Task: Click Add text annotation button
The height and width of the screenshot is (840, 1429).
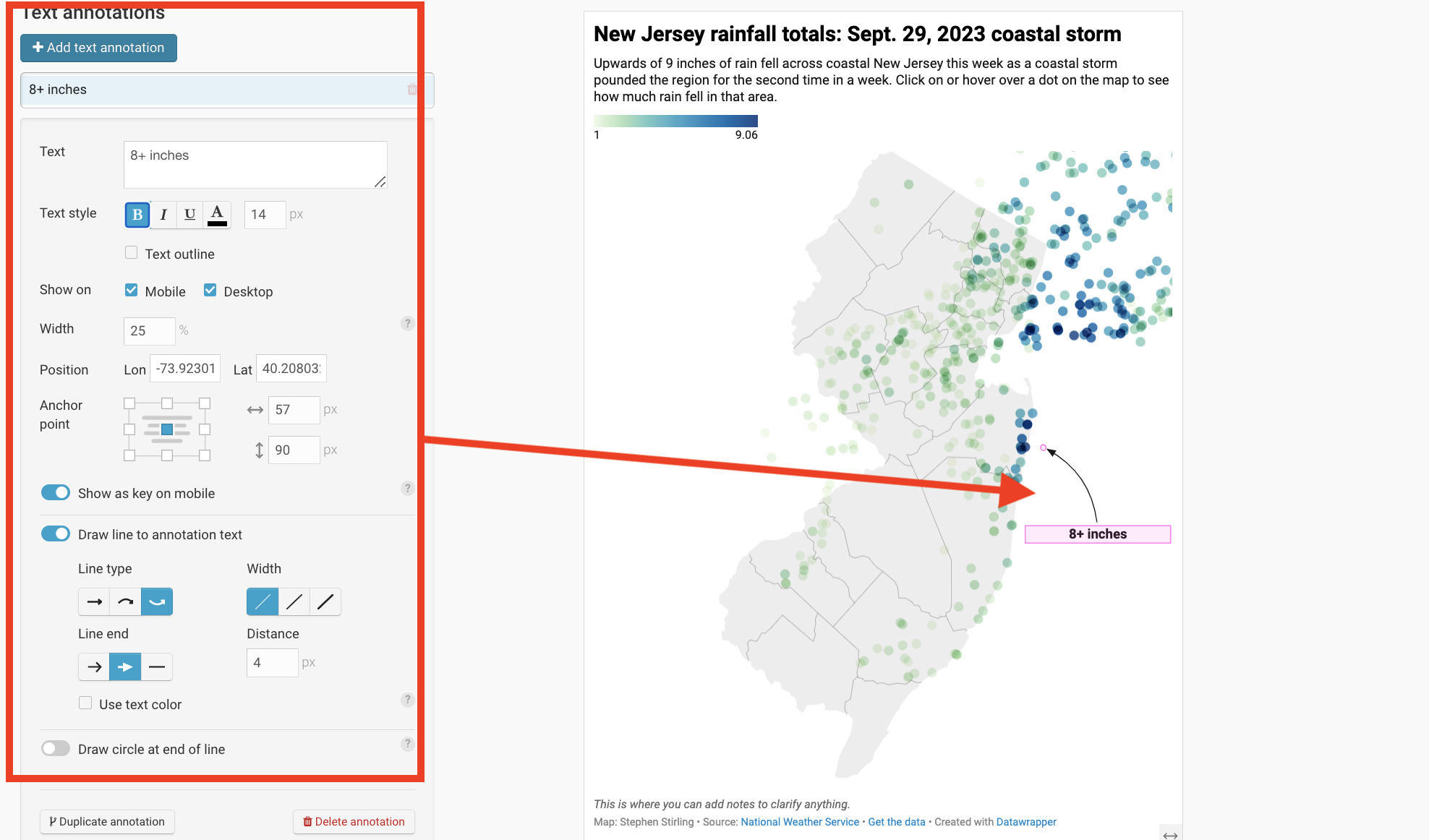Action: click(x=98, y=48)
